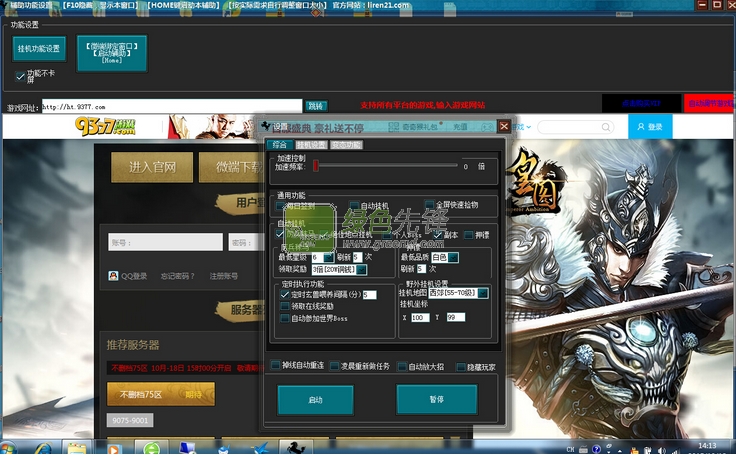Click the 9075-9001 server range button
The height and width of the screenshot is (455, 736).
[130, 420]
